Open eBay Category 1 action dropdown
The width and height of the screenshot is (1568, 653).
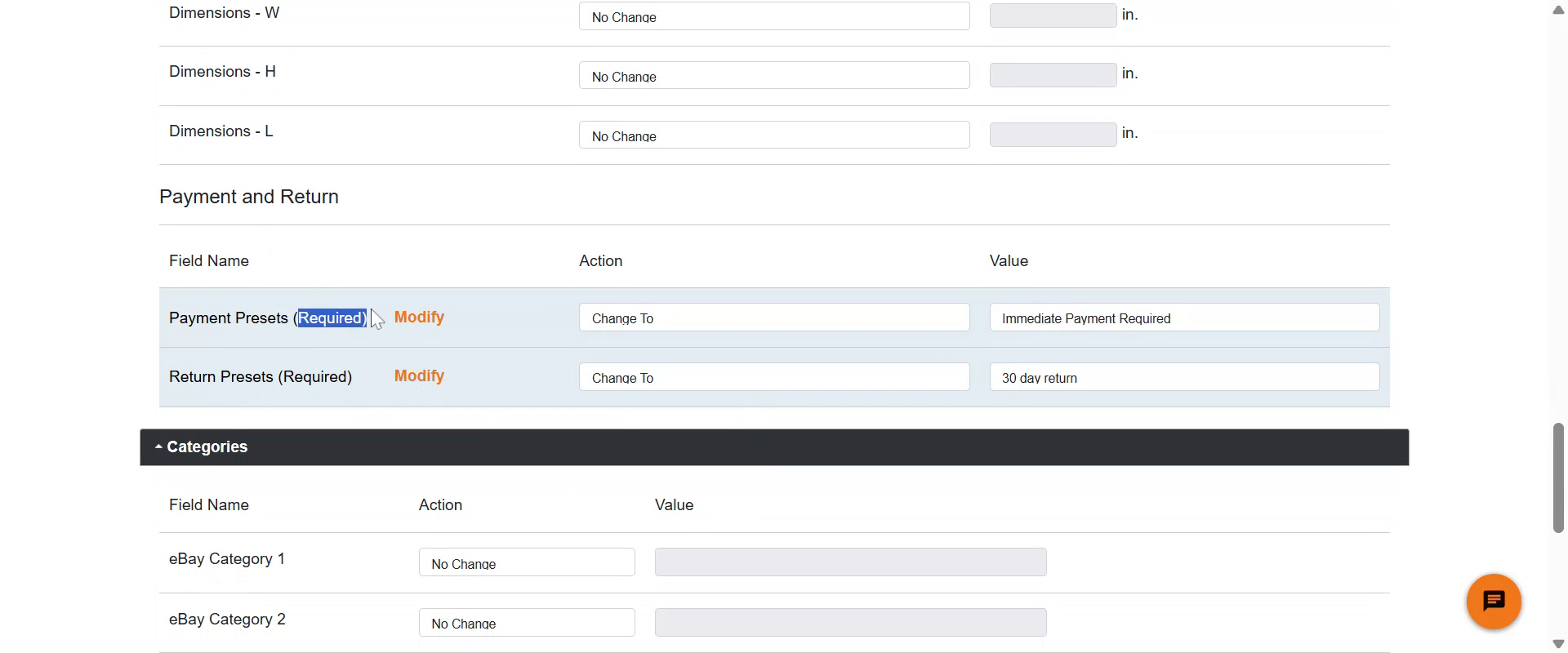coord(527,562)
